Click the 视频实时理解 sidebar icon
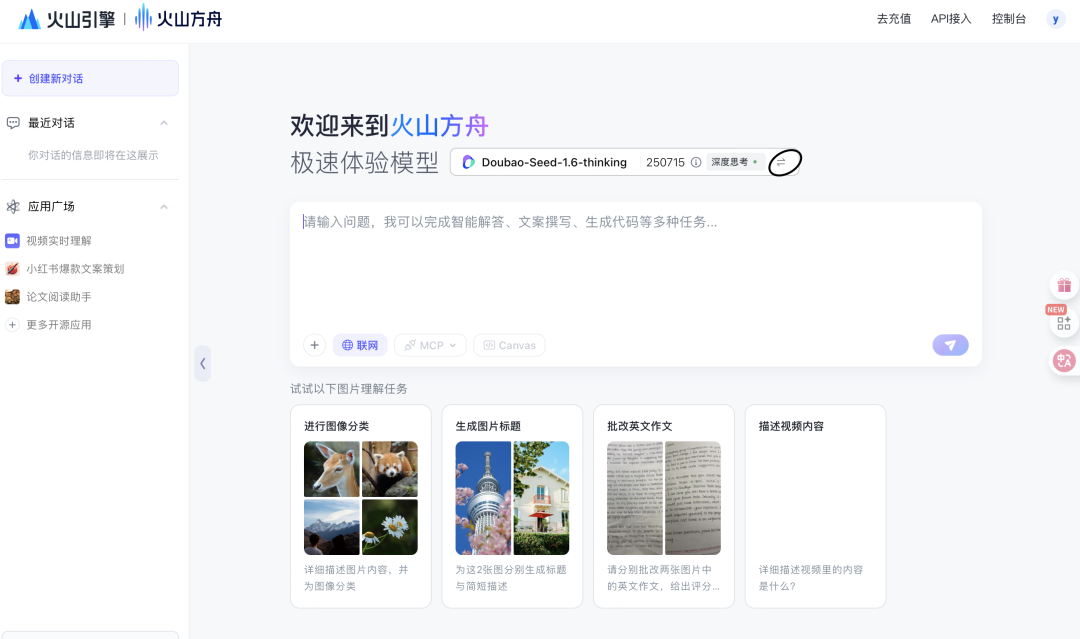 pyautogui.click(x=14, y=240)
